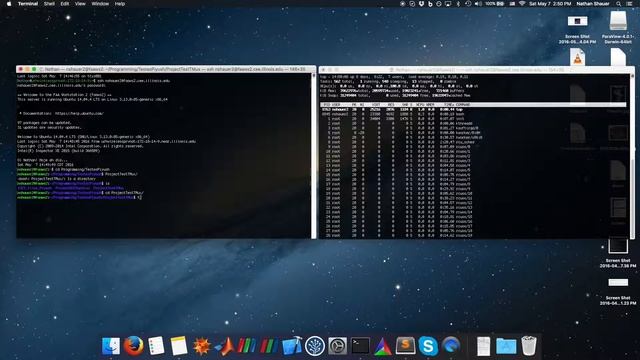The image size is (640, 360).
Task: Click the right Terminal window title bar
Action: [476, 70]
